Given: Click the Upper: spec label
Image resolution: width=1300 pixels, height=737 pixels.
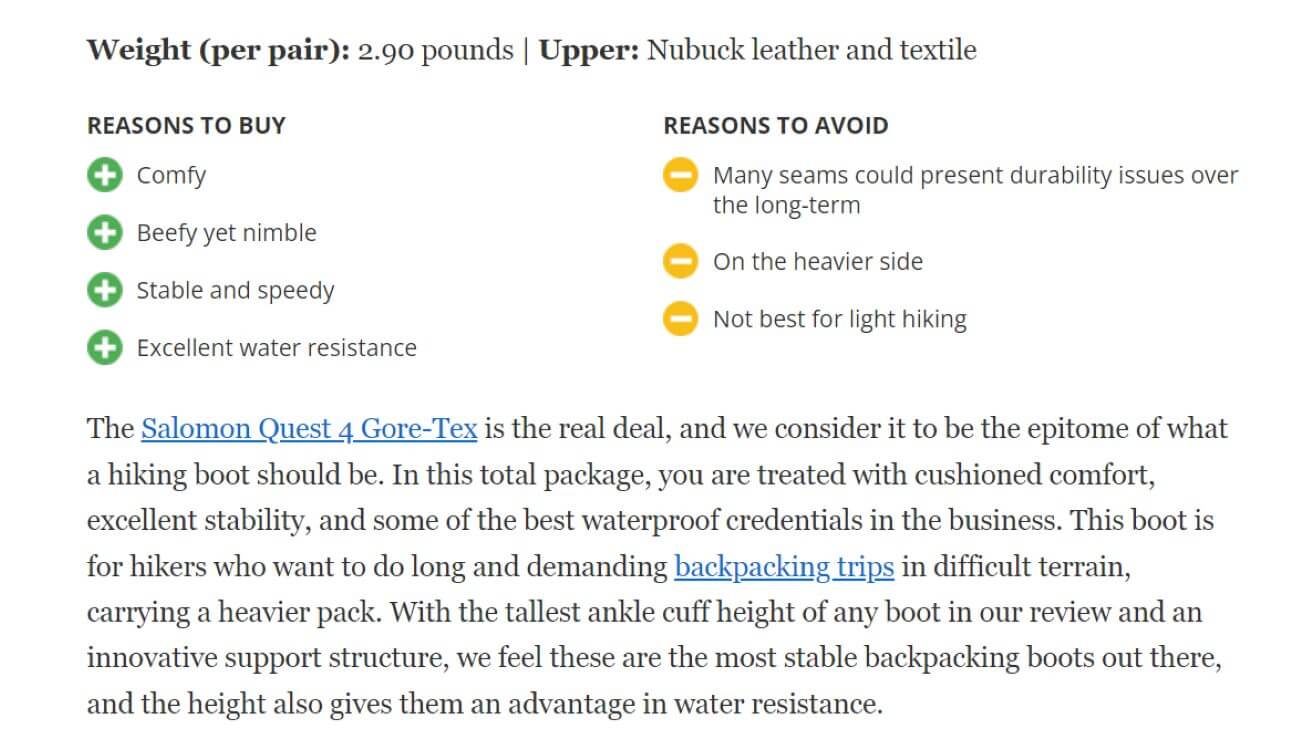Looking at the screenshot, I should (x=589, y=51).
